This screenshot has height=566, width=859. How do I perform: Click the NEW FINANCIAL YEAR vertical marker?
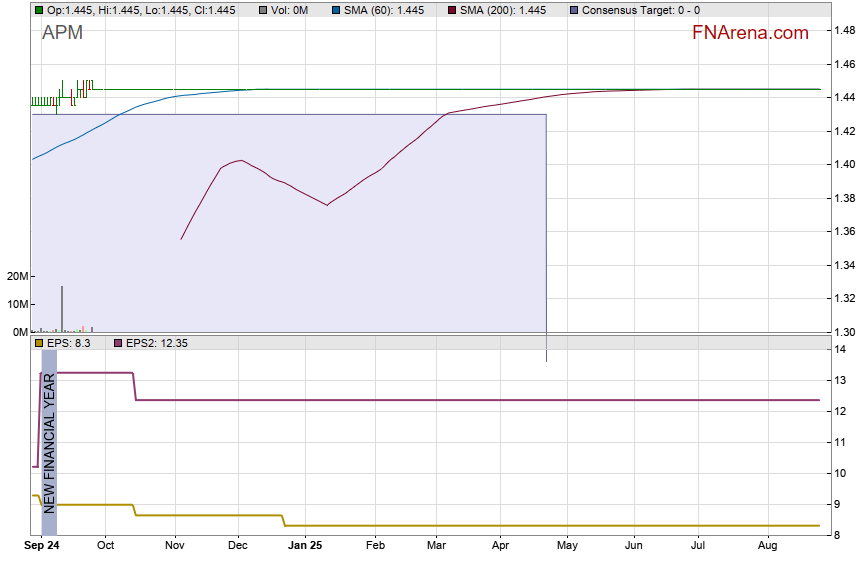49,442
